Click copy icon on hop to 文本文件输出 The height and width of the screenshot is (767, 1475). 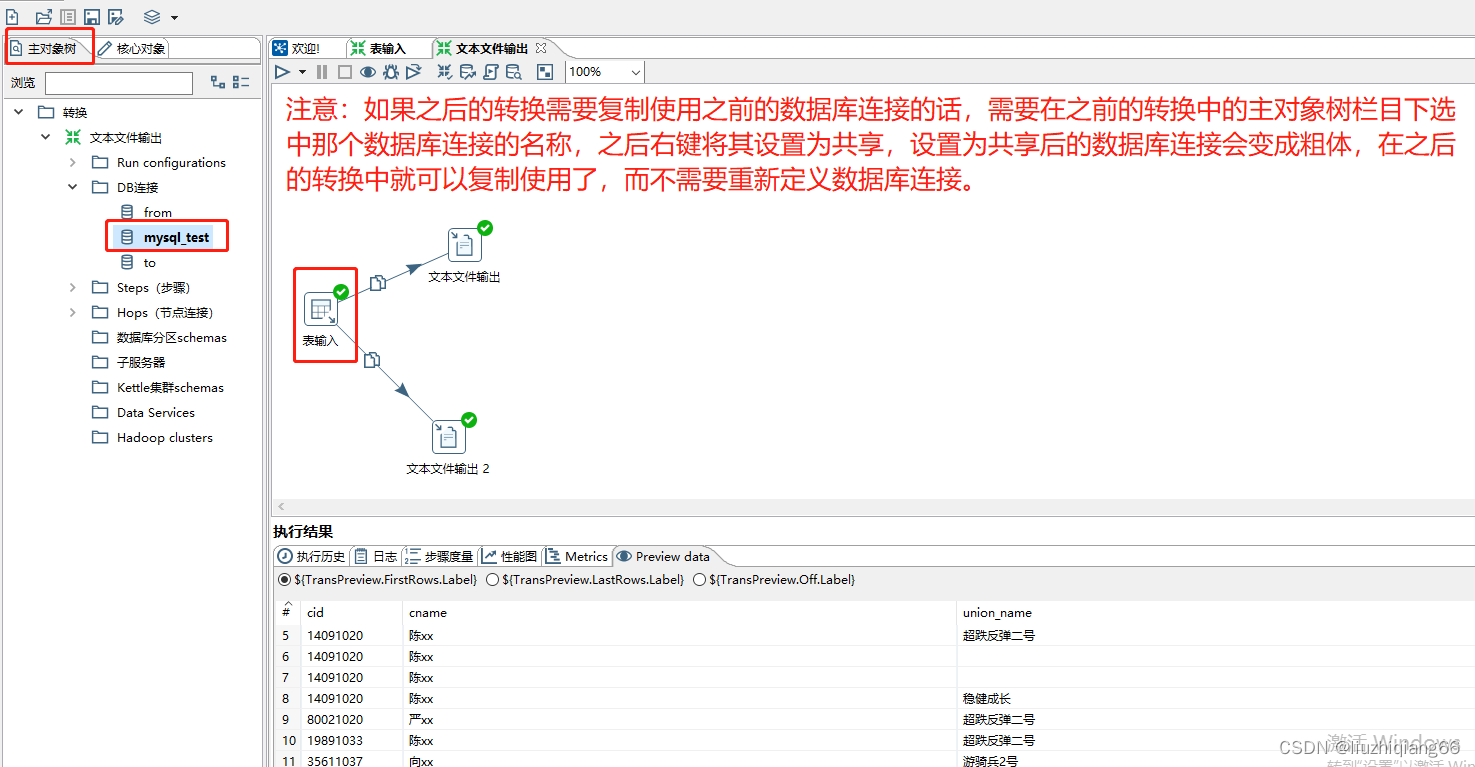377,283
